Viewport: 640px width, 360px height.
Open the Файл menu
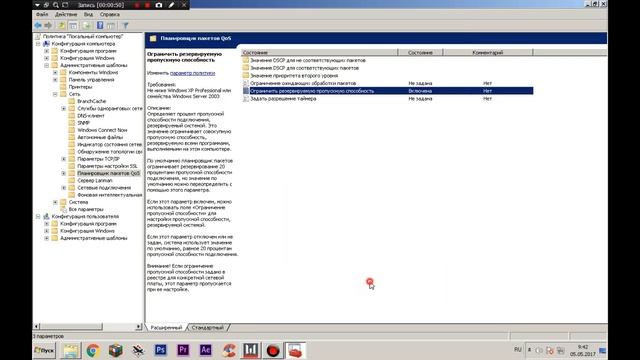coord(42,14)
